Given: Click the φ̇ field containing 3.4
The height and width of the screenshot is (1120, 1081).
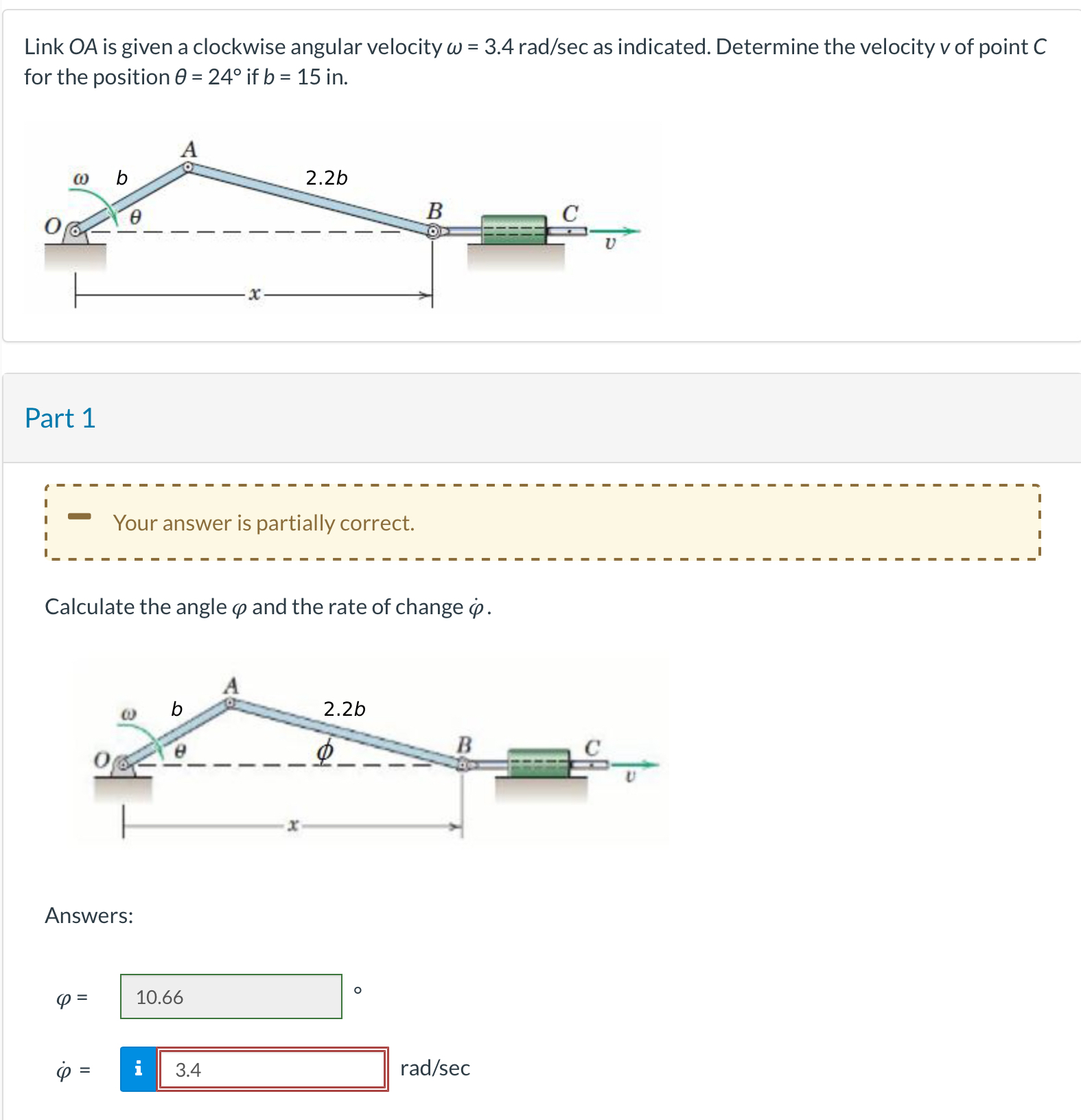Looking at the screenshot, I should point(272,1069).
